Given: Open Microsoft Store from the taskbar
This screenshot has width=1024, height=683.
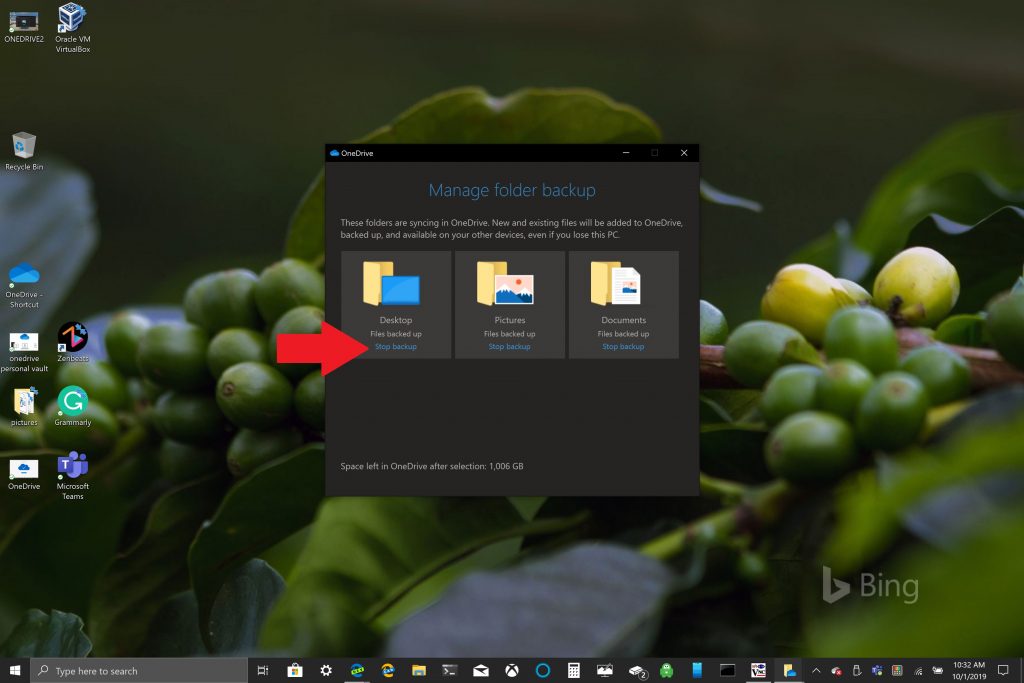Looking at the screenshot, I should click(295, 671).
